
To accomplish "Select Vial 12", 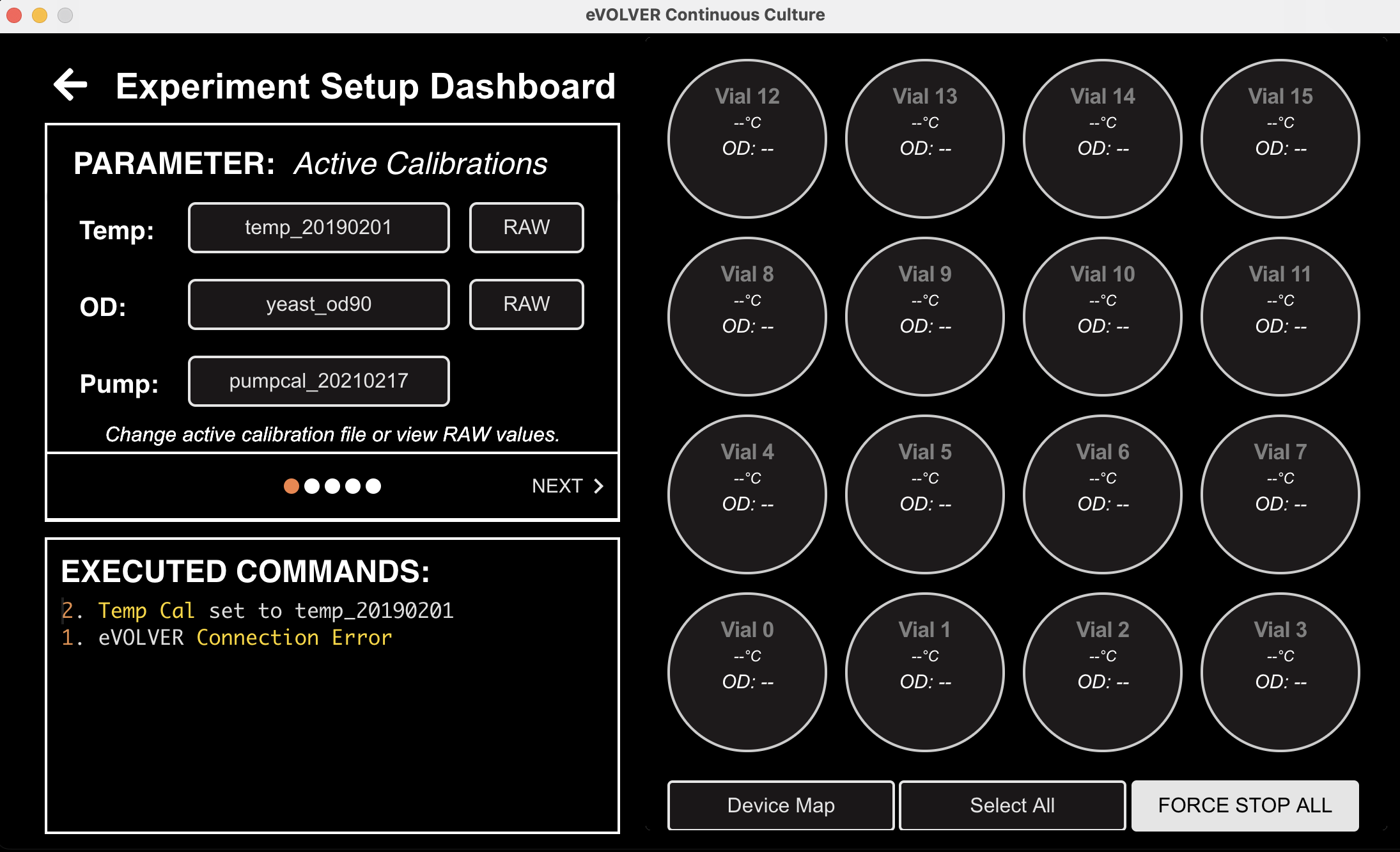I will 747,139.
